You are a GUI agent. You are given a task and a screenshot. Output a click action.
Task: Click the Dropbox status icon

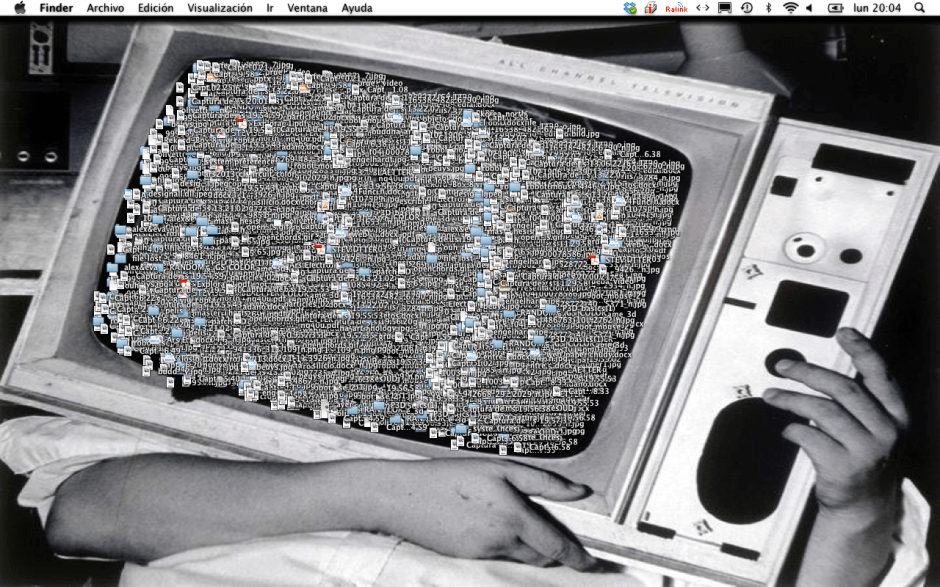(629, 8)
